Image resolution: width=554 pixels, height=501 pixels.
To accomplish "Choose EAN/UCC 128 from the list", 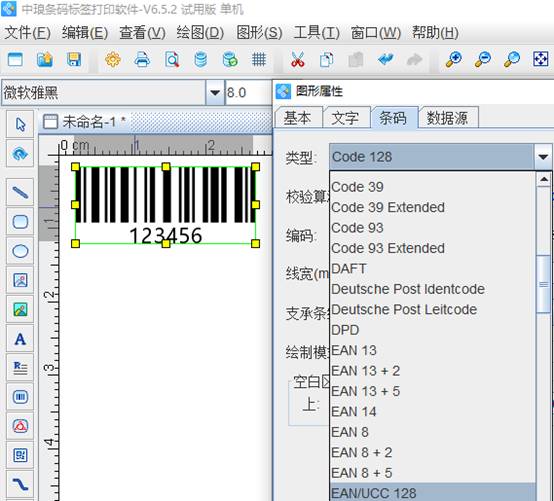I will [x=433, y=493].
